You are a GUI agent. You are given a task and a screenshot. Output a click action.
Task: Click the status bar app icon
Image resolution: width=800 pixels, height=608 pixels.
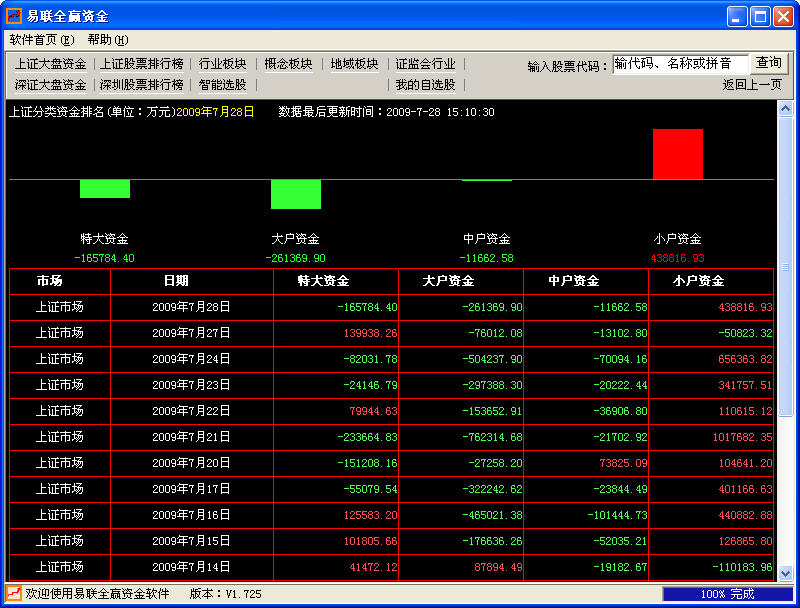[14, 594]
